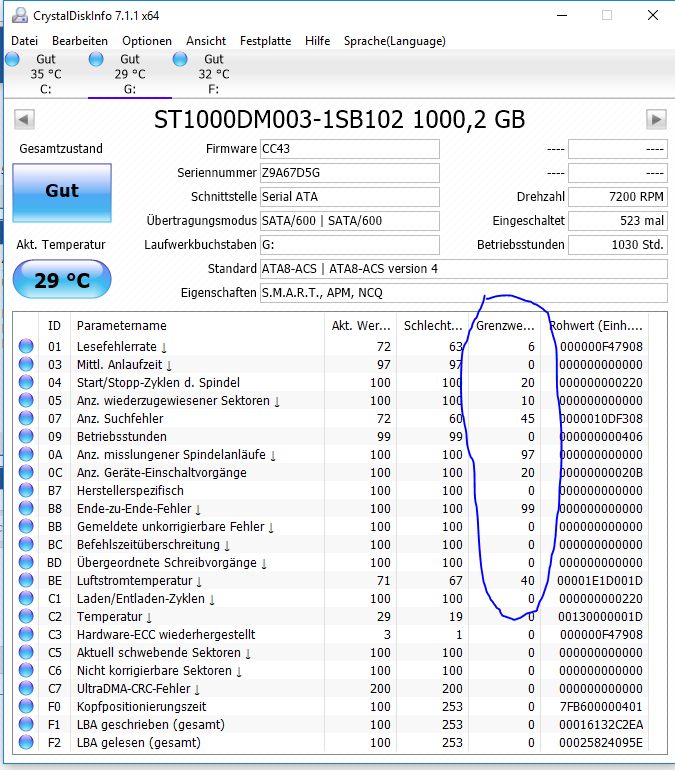Click the Übertragungsmodus field SATA/600

click(x=350, y=221)
